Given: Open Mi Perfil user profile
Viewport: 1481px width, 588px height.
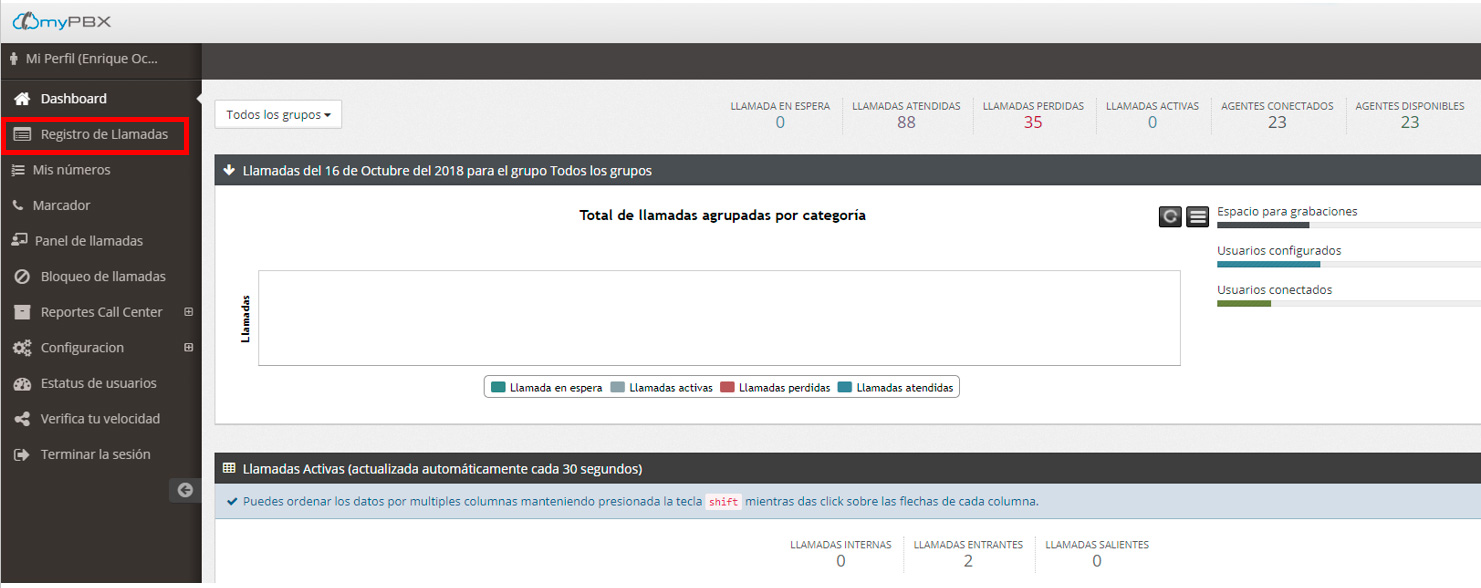Looking at the screenshot, I should coord(90,59).
